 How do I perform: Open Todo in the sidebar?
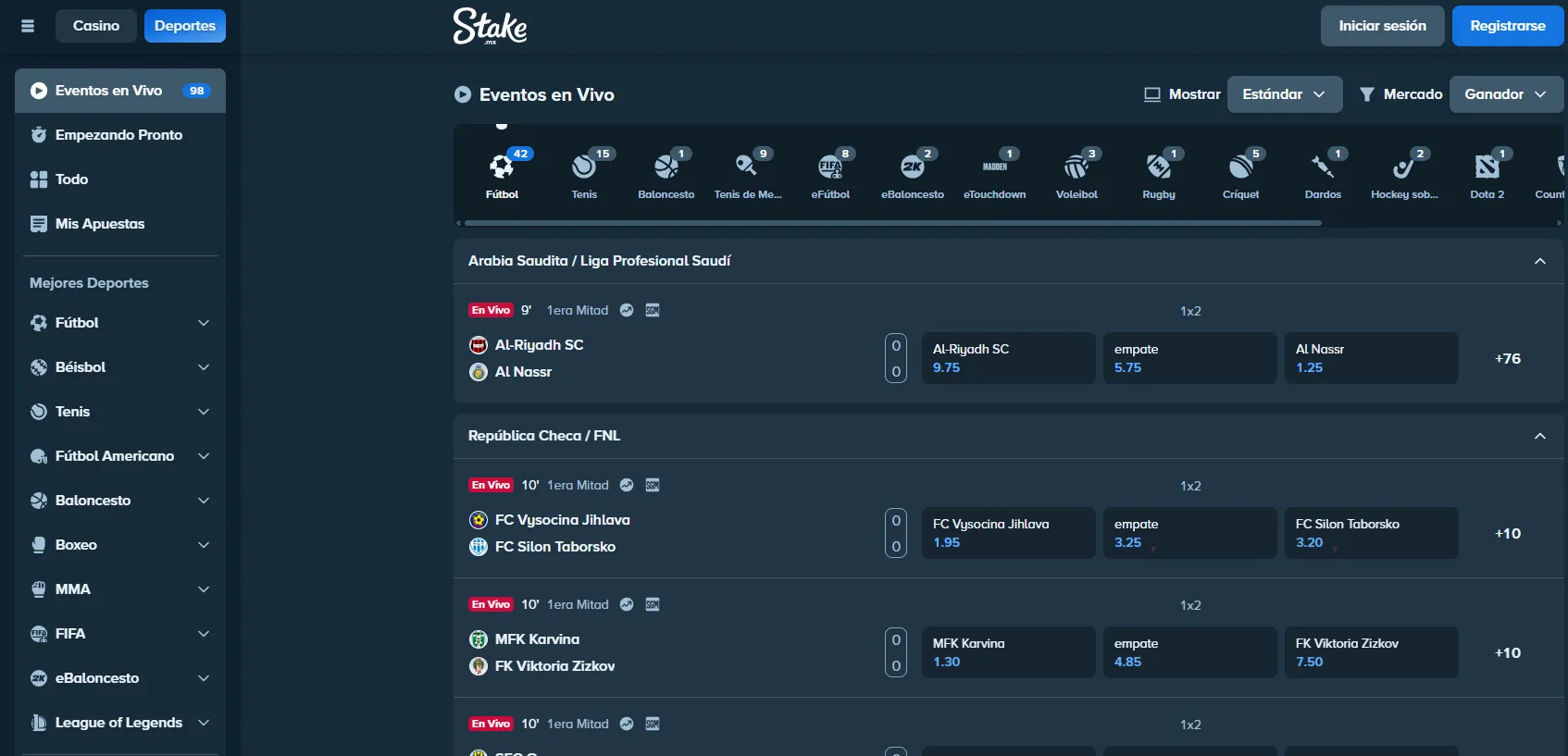tap(120, 180)
